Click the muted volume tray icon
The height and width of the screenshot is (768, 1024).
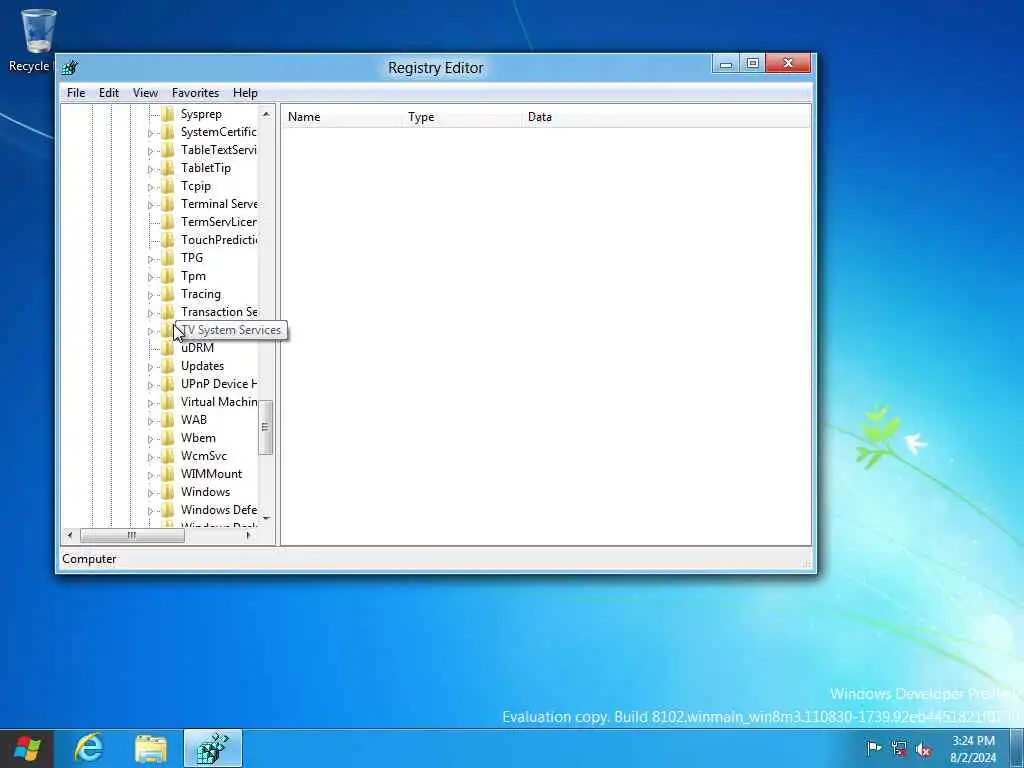point(923,749)
